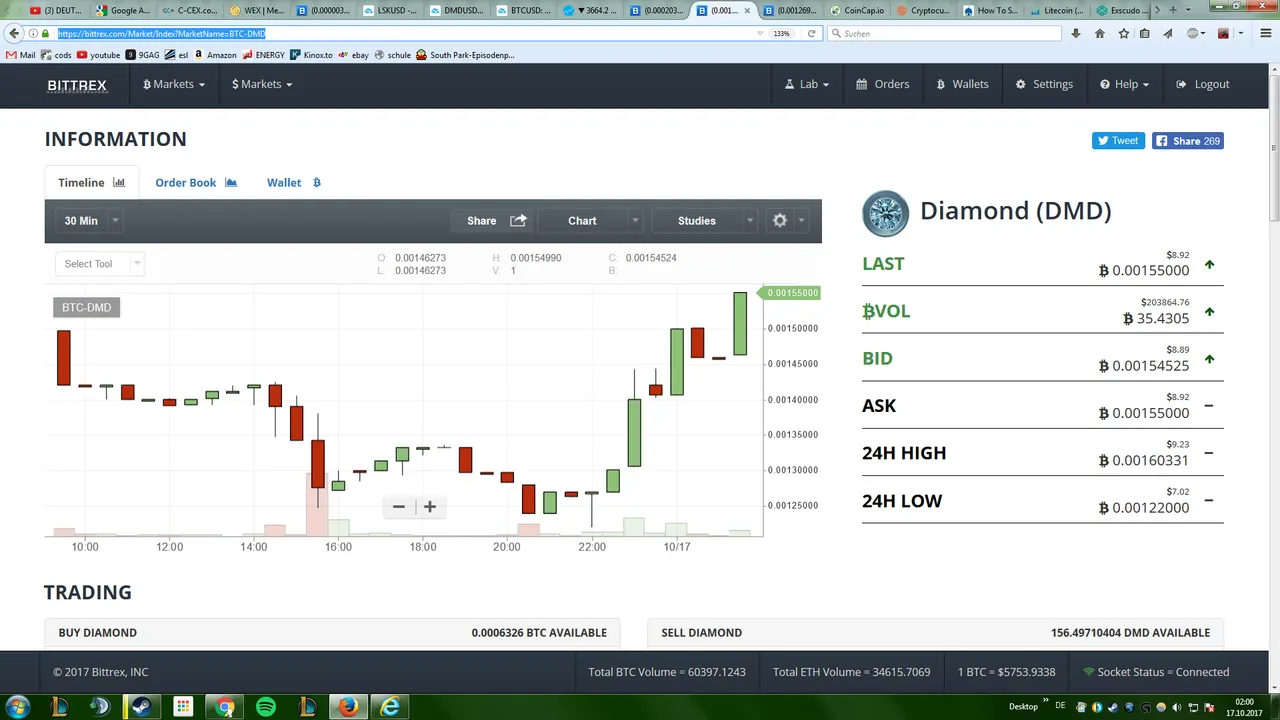Click the LAST price value 0.00155000
Image resolution: width=1280 pixels, height=720 pixels.
pos(1144,270)
